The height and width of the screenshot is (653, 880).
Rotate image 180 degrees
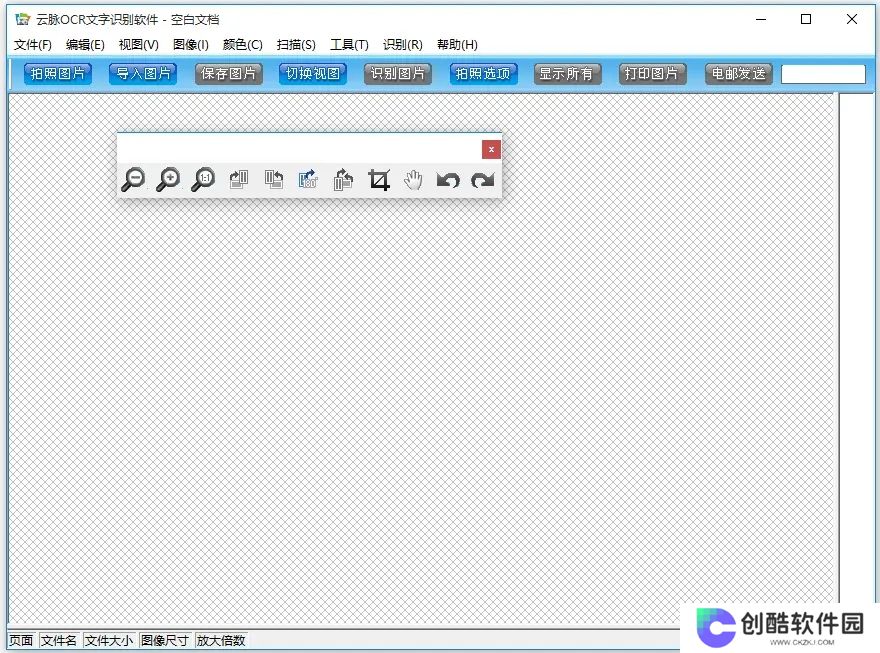click(x=308, y=180)
